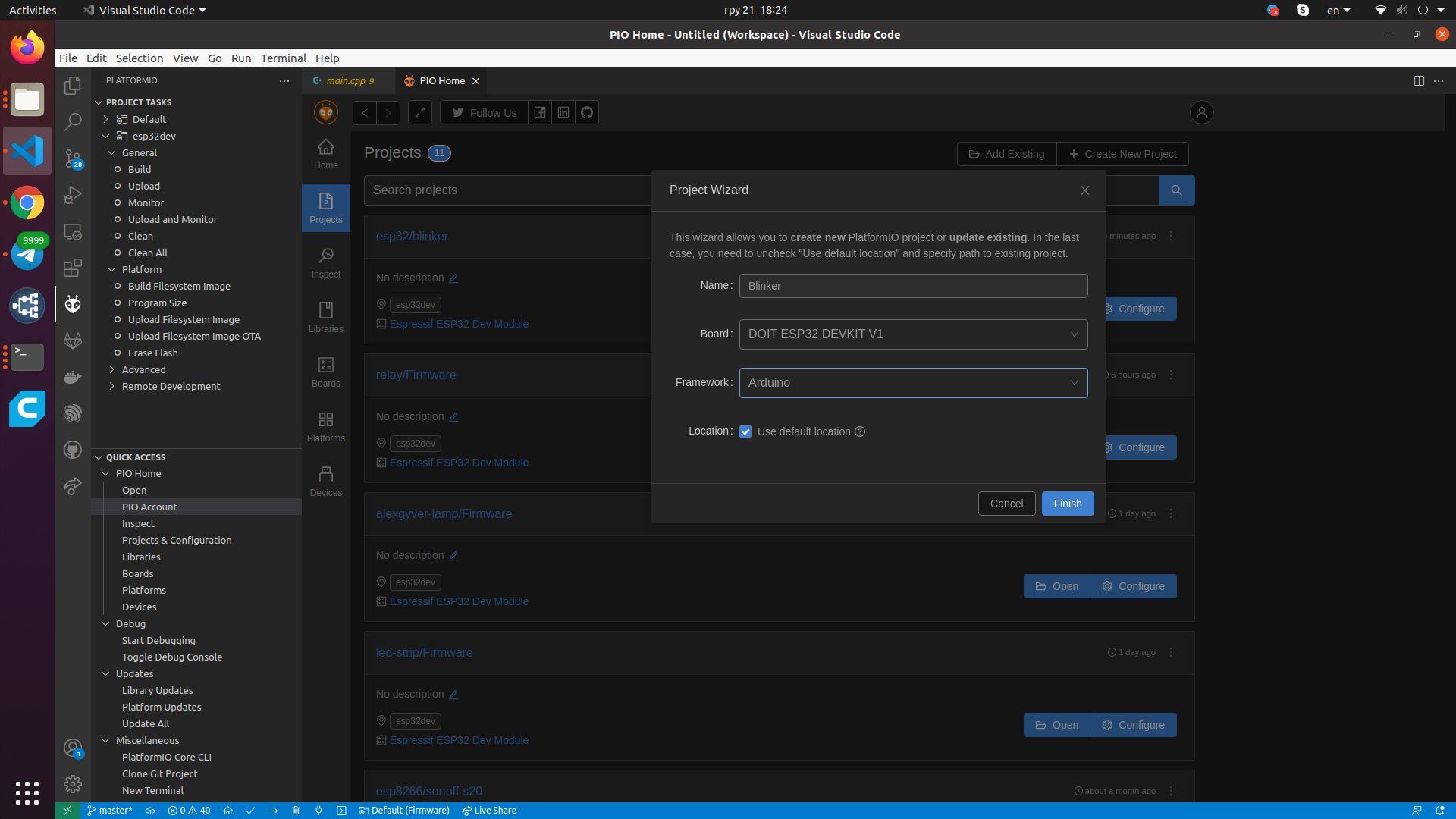
Task: Collapse the General tasks group
Action: (112, 152)
